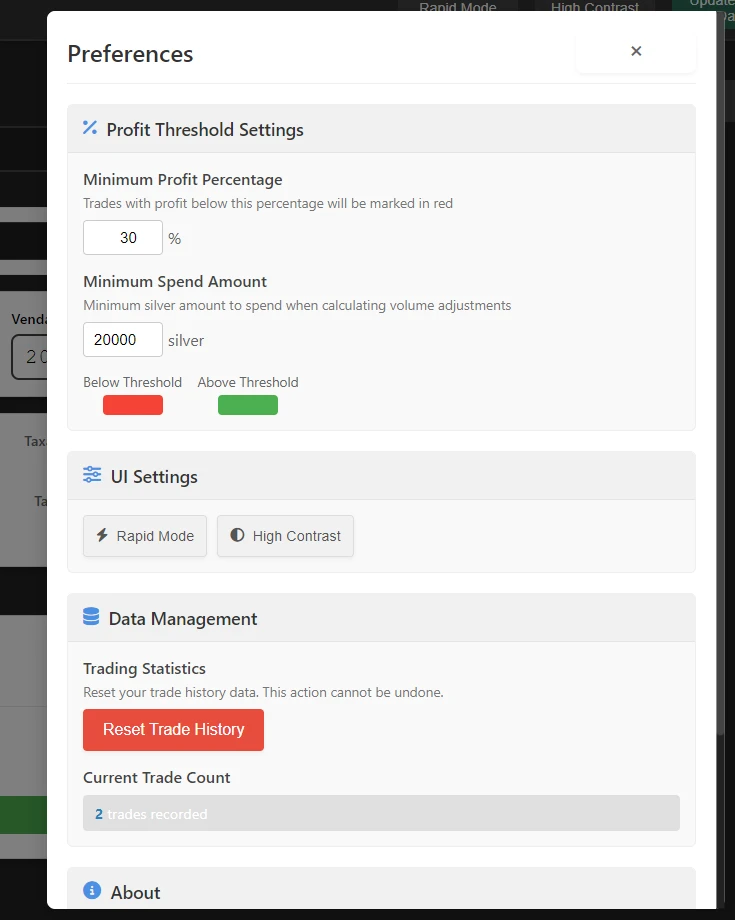The image size is (735, 920).
Task: Focus the Minimum Profit Percentage input field
Action: (x=123, y=238)
